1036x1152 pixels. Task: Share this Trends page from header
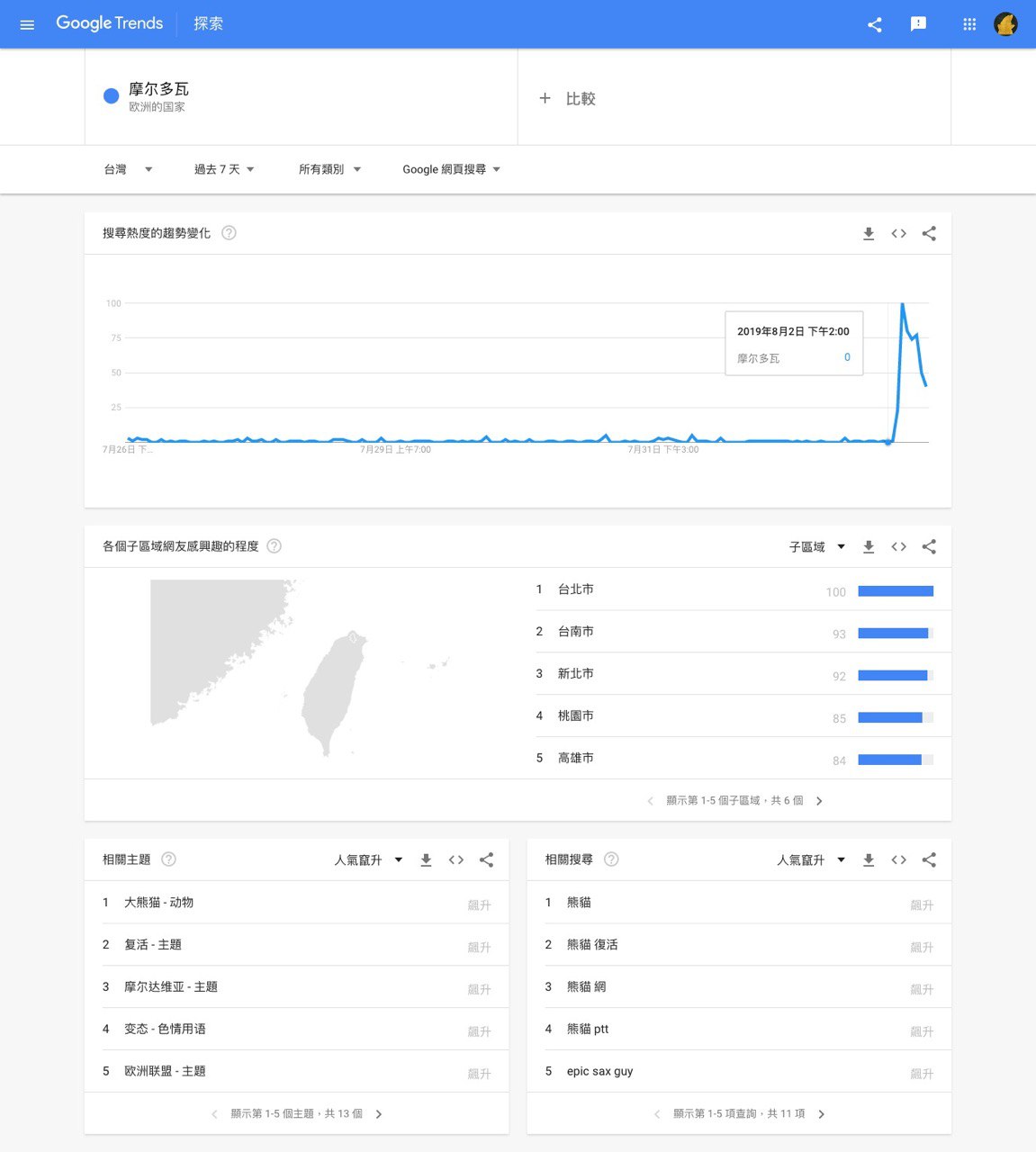click(875, 24)
